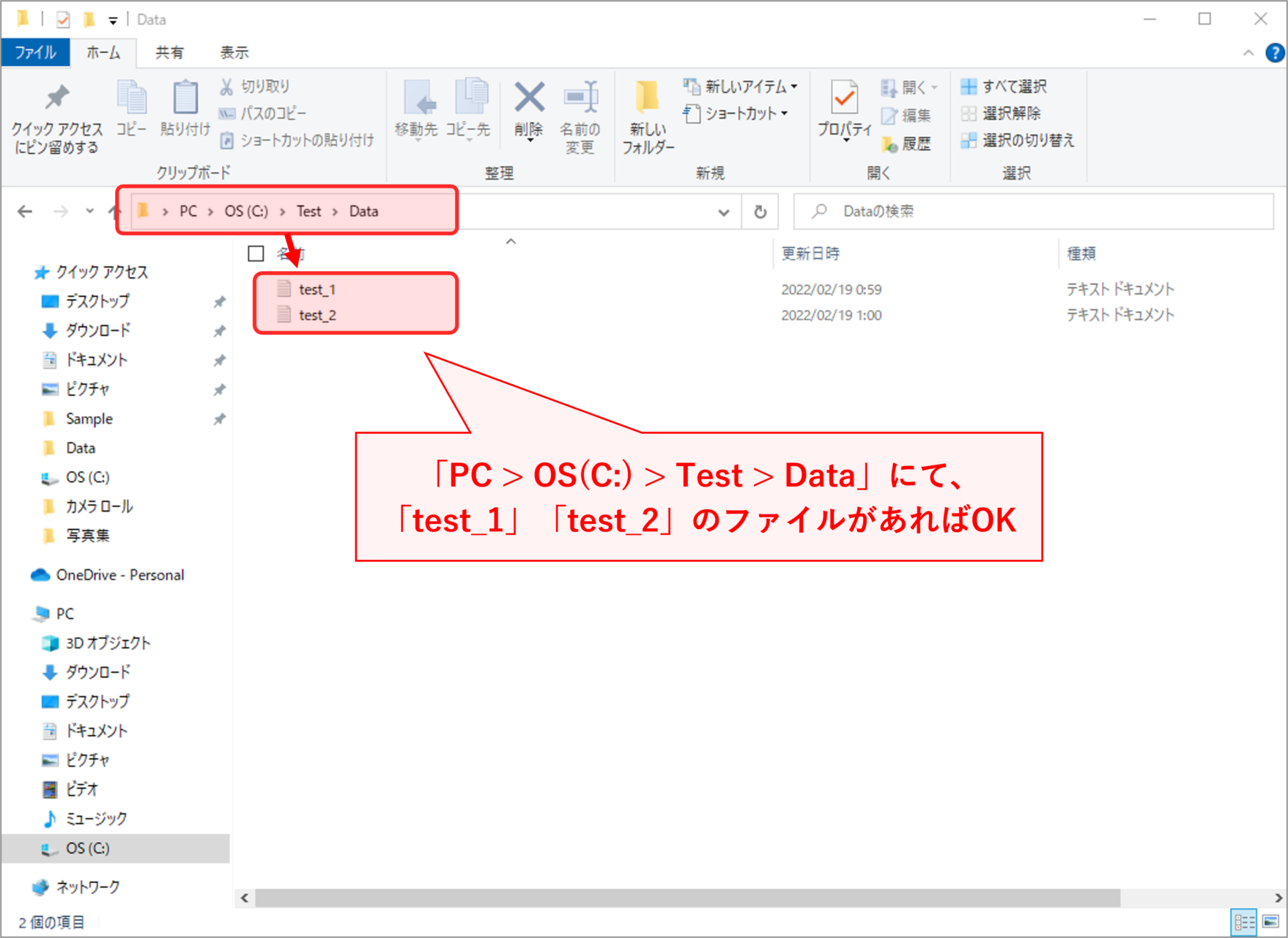The height and width of the screenshot is (938, 1288).
Task: Pin to Quick Access (クイックアクセスにピン留め) icon
Action: 57,99
